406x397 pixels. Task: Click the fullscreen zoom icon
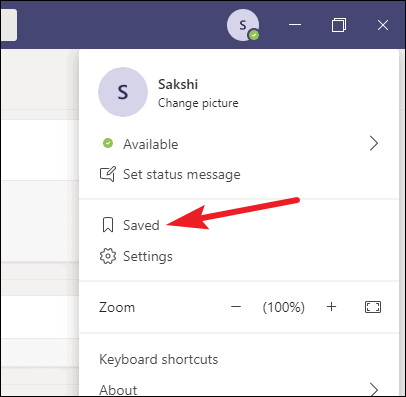[x=373, y=307]
